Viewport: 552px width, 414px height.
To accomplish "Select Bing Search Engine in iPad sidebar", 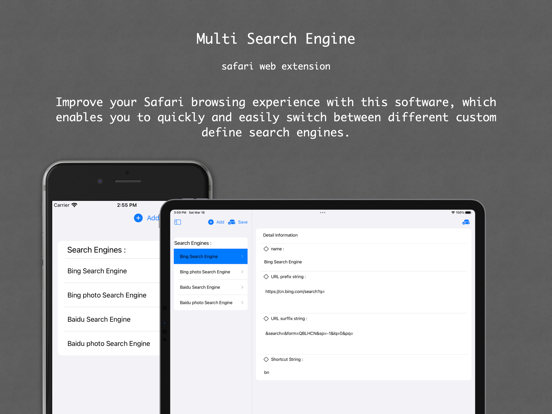I will coord(211,256).
